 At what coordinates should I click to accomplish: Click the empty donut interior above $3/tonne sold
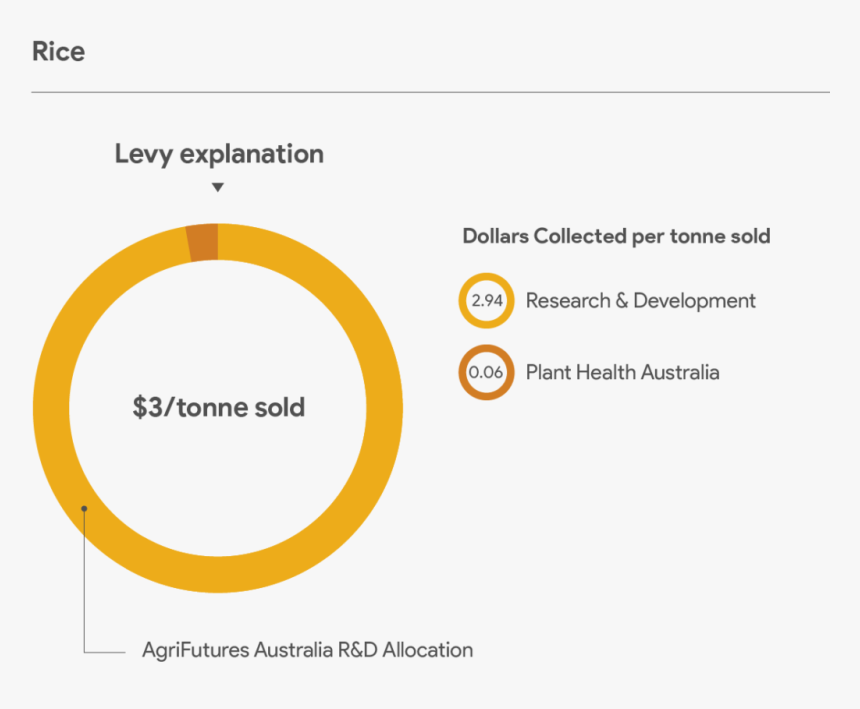click(219, 320)
